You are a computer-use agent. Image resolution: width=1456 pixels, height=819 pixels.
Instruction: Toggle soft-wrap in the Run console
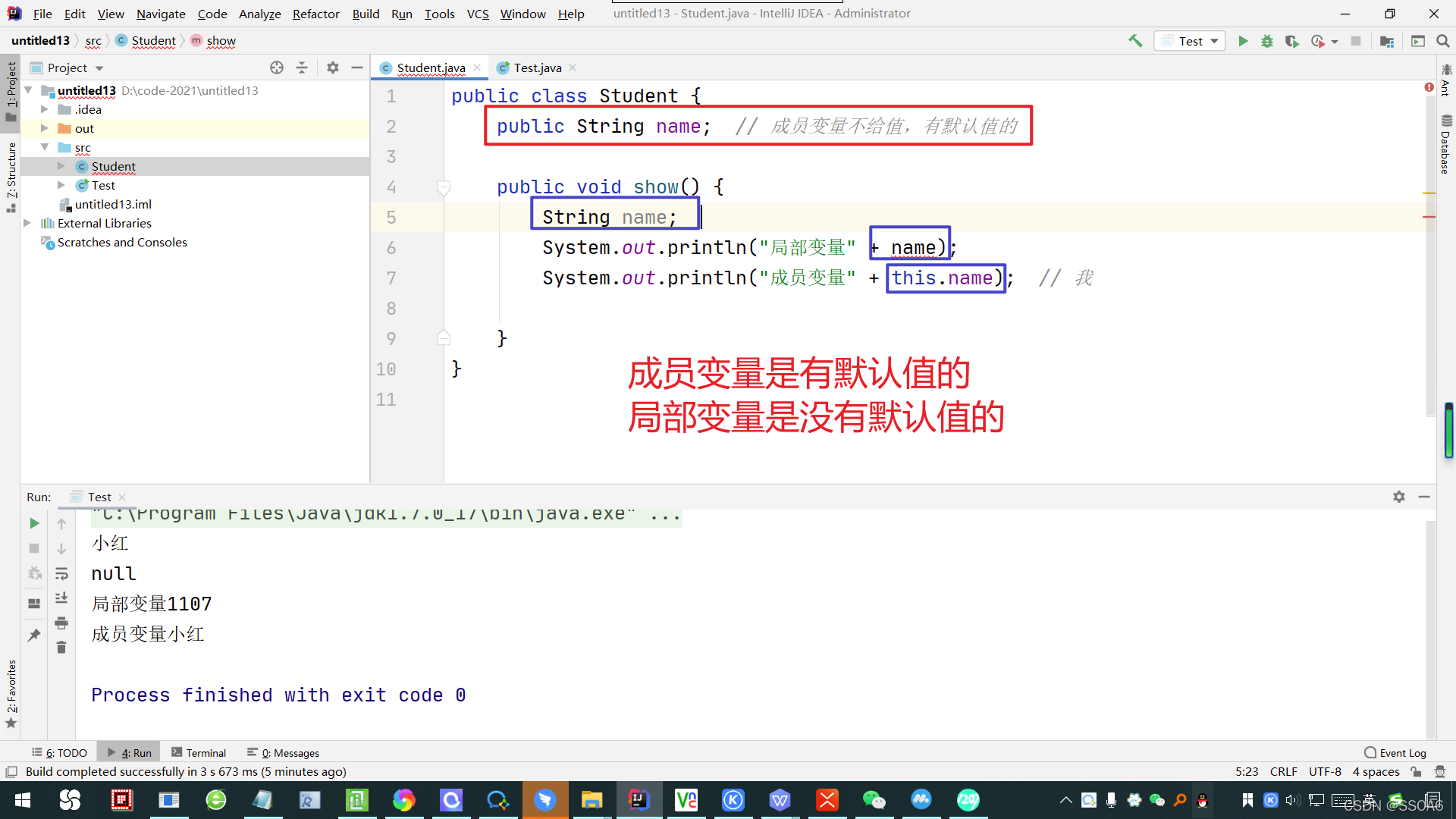[61, 573]
